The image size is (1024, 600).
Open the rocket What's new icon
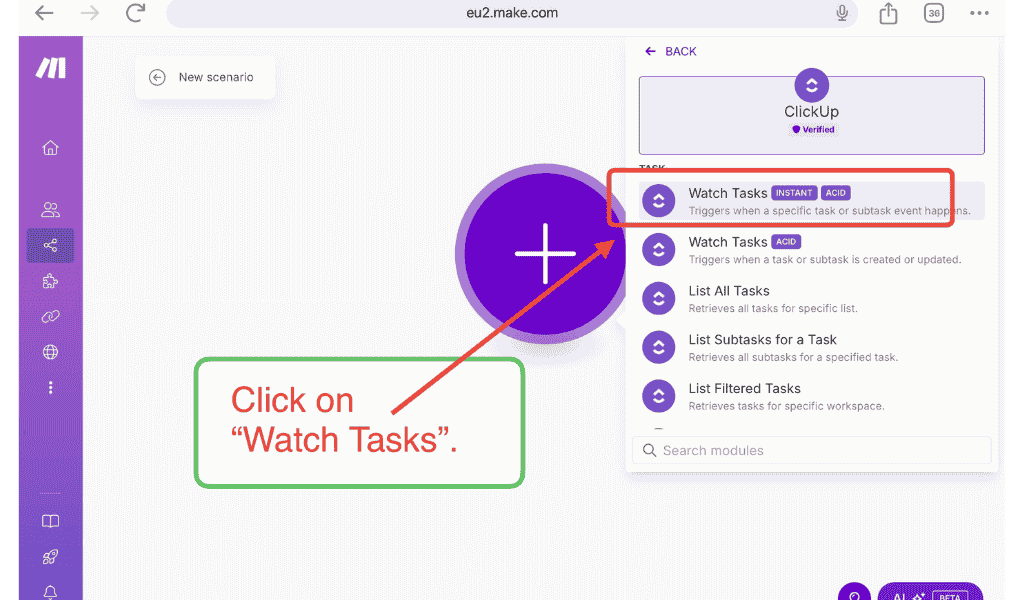(50, 557)
